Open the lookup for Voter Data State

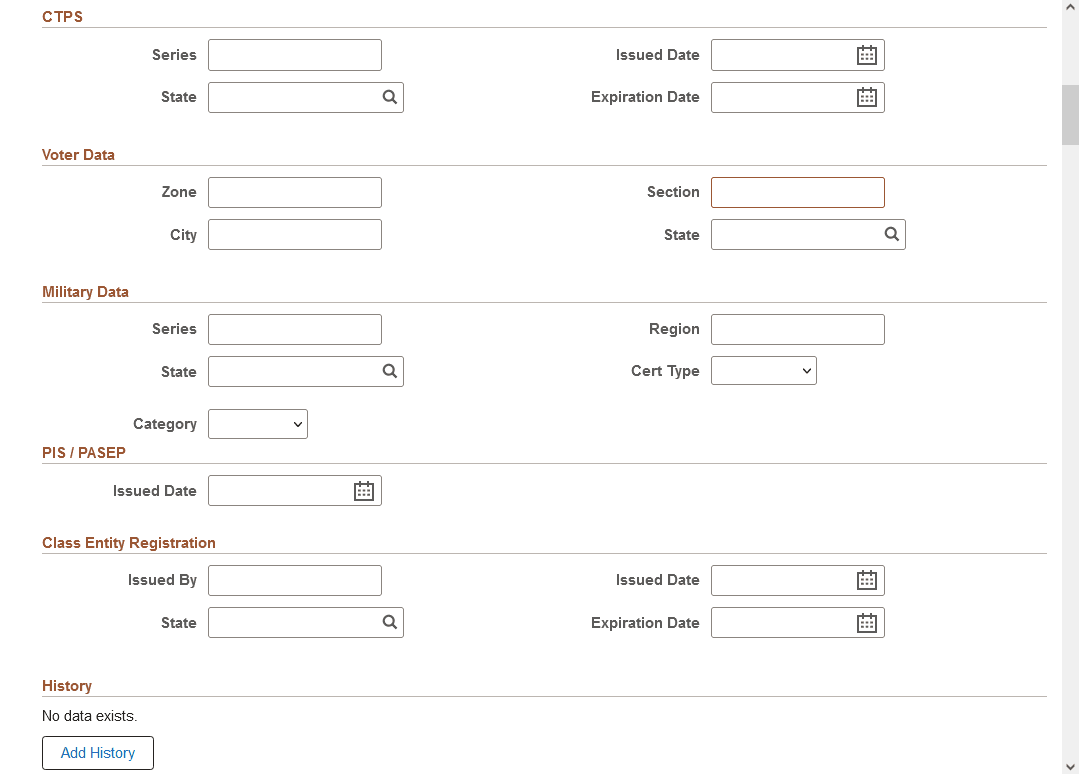pyautogui.click(x=891, y=234)
